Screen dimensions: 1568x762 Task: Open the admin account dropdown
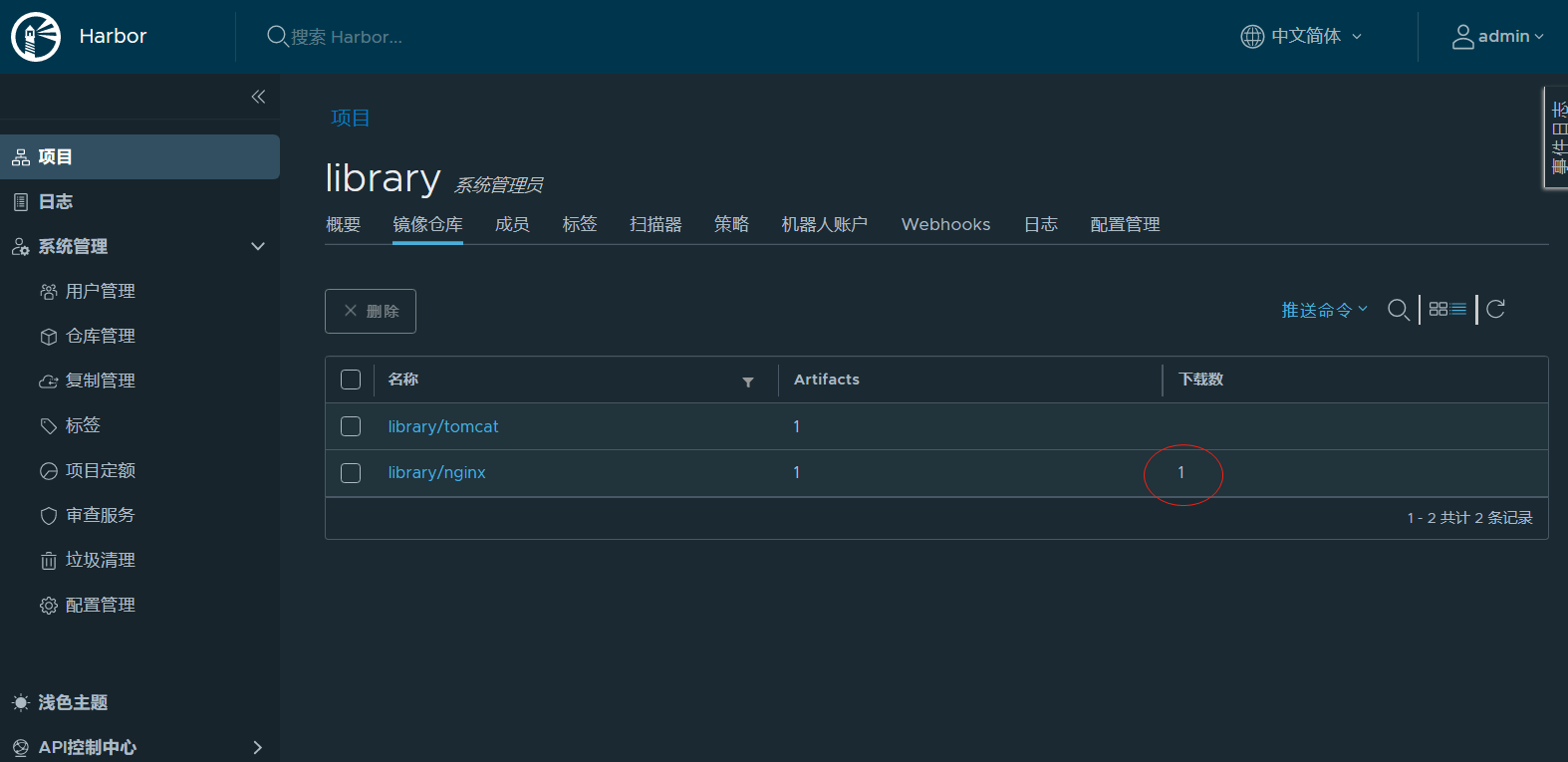[1497, 37]
